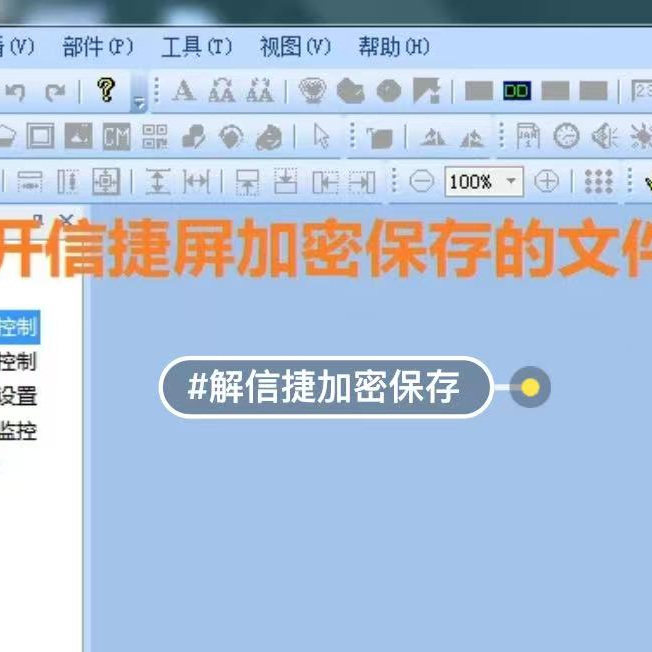The image size is (652, 652).
Task: Click the yellow question mark Help icon
Action: coord(106,90)
